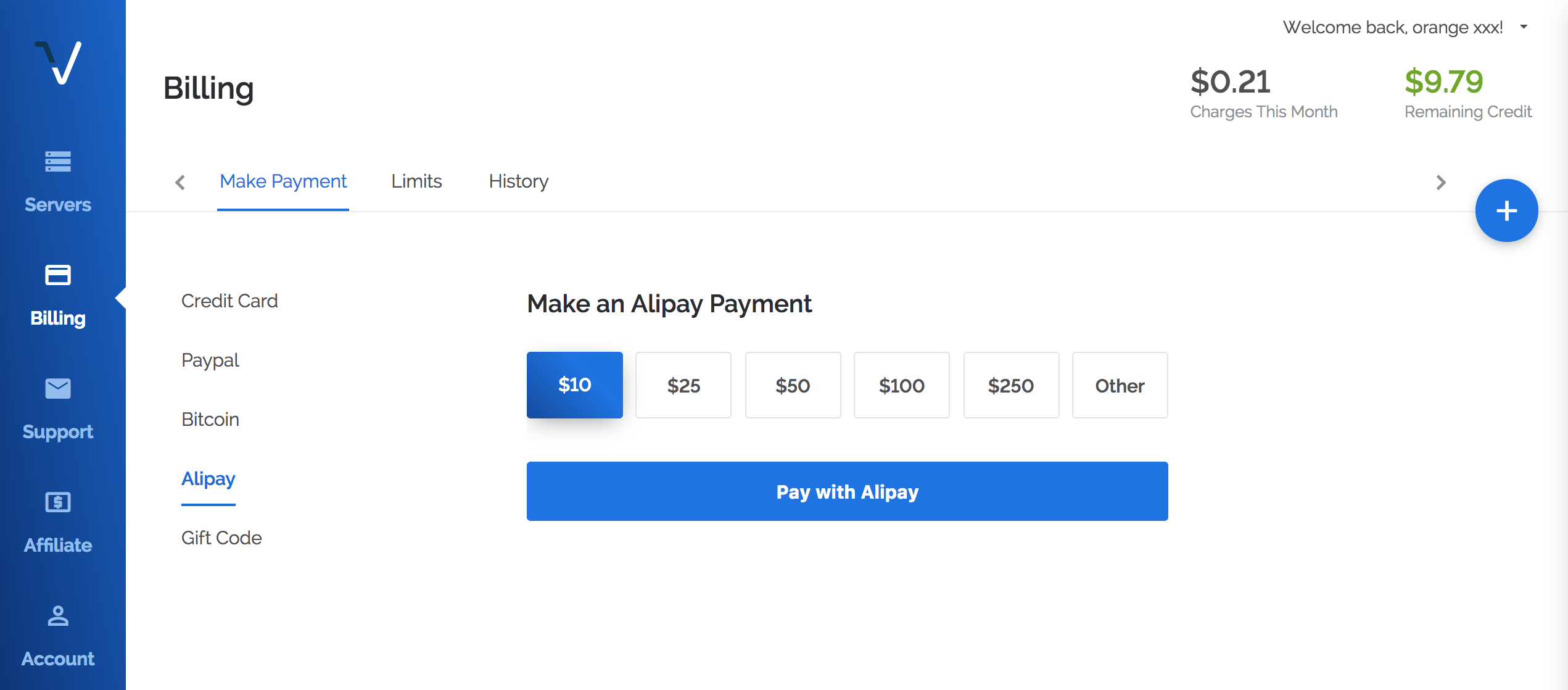Click the left tab scroll chevron
Image resolution: width=1568 pixels, height=690 pixels.
pyautogui.click(x=180, y=182)
